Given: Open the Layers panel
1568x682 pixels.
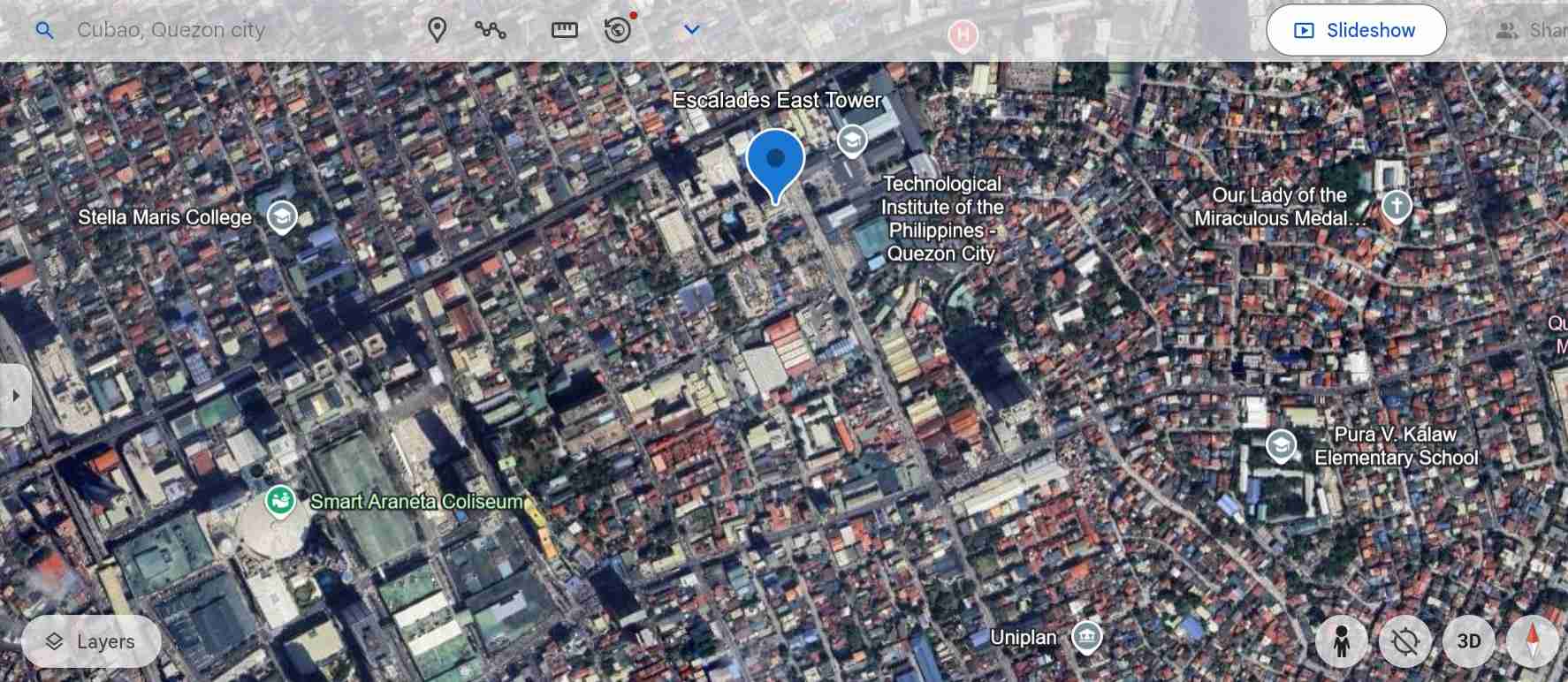Looking at the screenshot, I should click(x=92, y=641).
